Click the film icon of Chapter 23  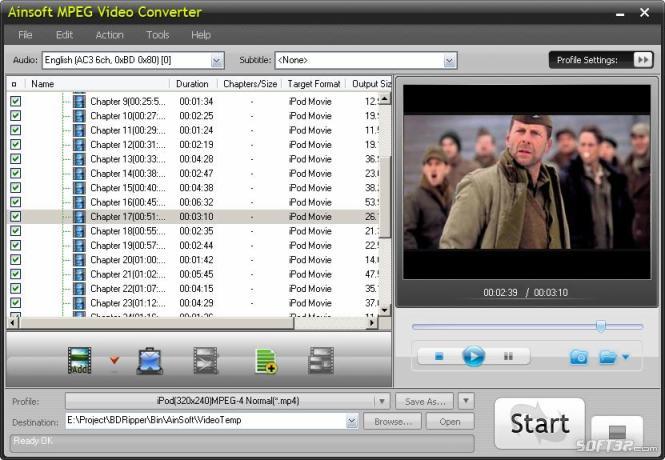coord(79,303)
